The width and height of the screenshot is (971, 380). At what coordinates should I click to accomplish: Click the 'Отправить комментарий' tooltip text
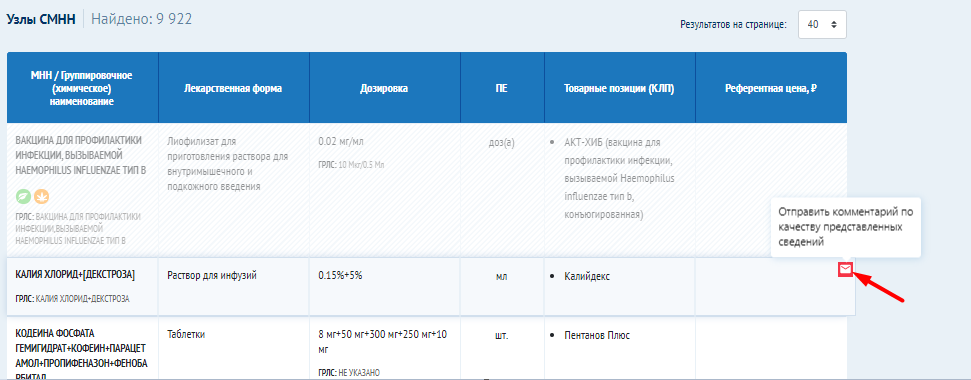pos(845,227)
